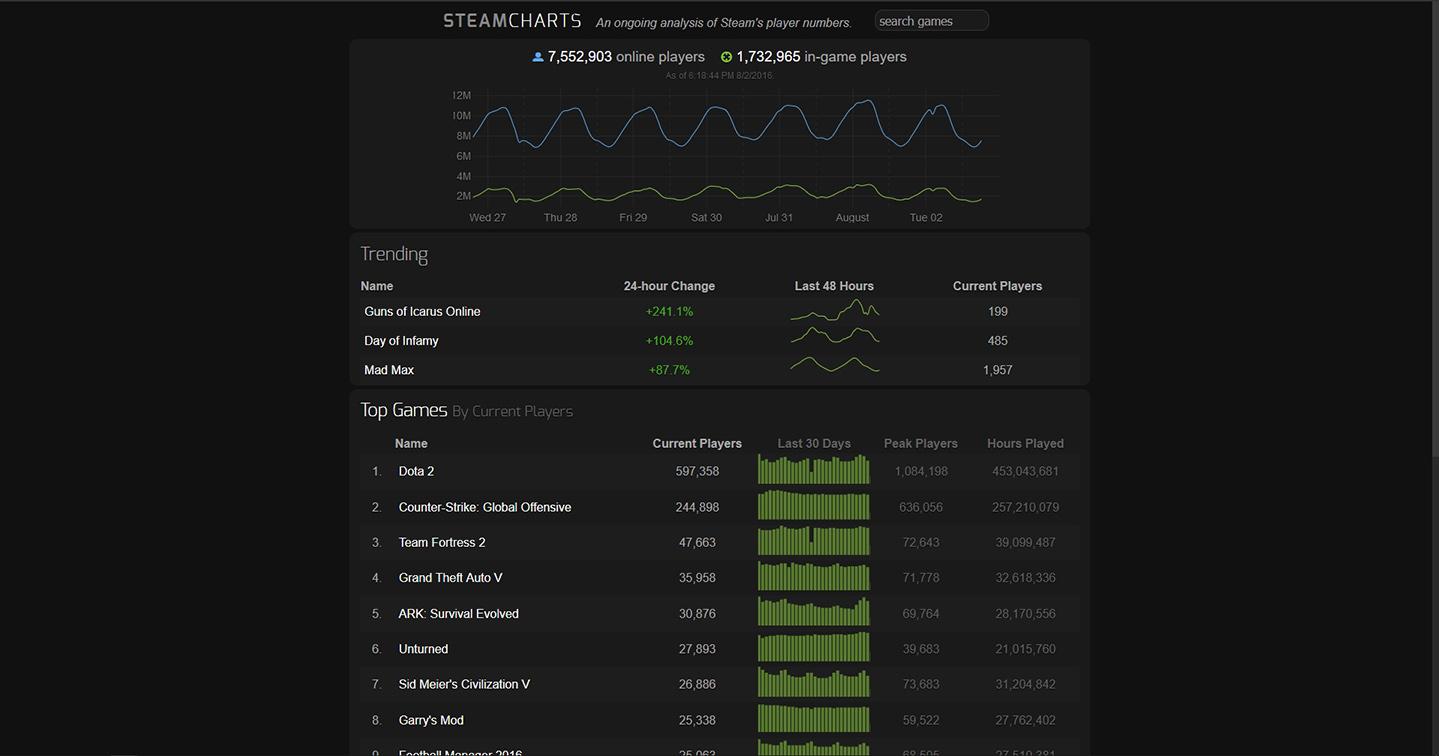Click the Dota 2 Last 30 Days bar chart
The width and height of the screenshot is (1439, 756).
(x=813, y=470)
